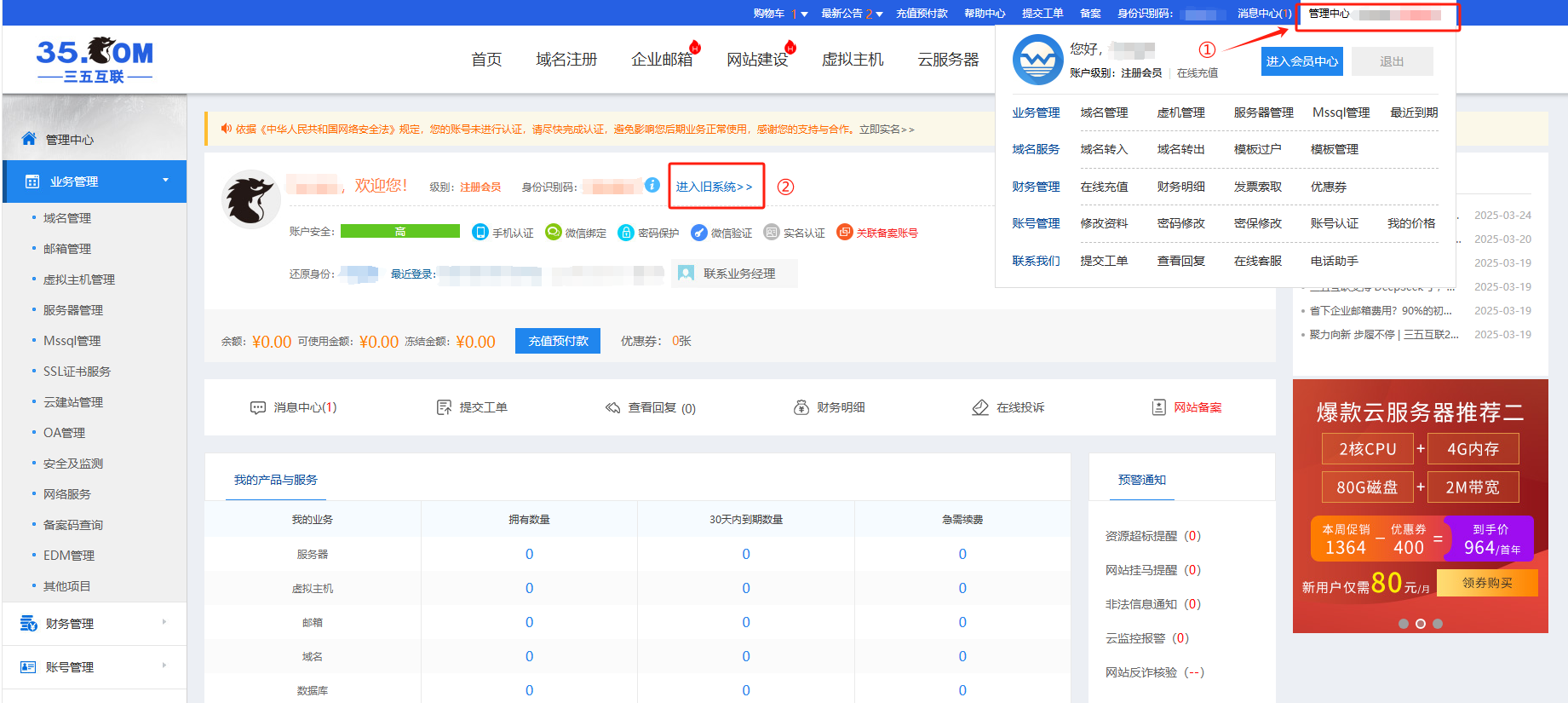
Task: Collapse the 业务管理 sidebar section
Action: 165,181
